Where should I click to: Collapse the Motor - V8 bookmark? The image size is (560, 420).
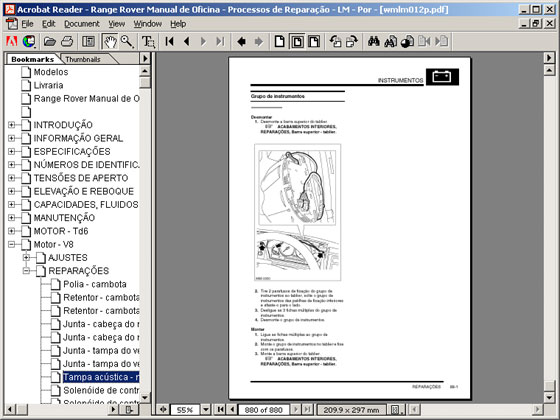pyautogui.click(x=11, y=244)
